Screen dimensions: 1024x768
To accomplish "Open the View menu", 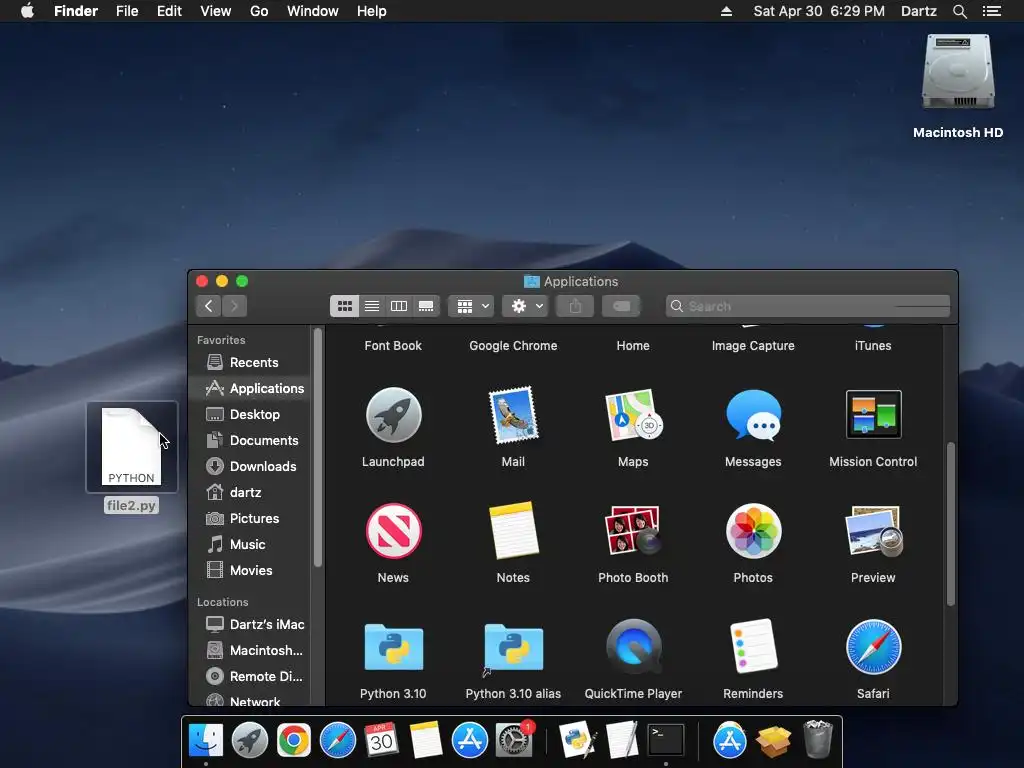I will point(216,11).
